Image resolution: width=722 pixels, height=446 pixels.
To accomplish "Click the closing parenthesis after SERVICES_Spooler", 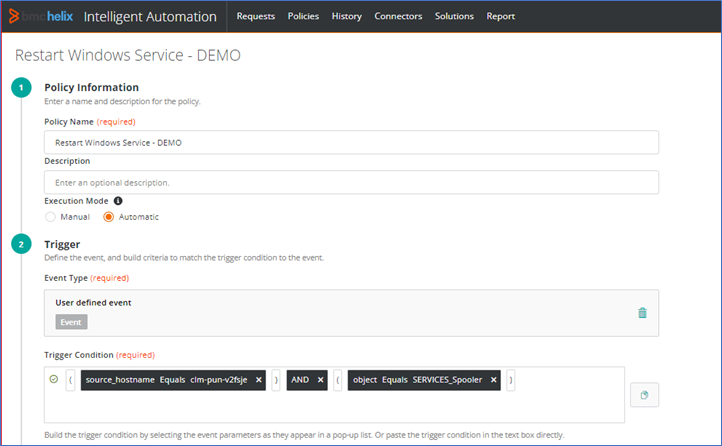I will [x=511, y=380].
